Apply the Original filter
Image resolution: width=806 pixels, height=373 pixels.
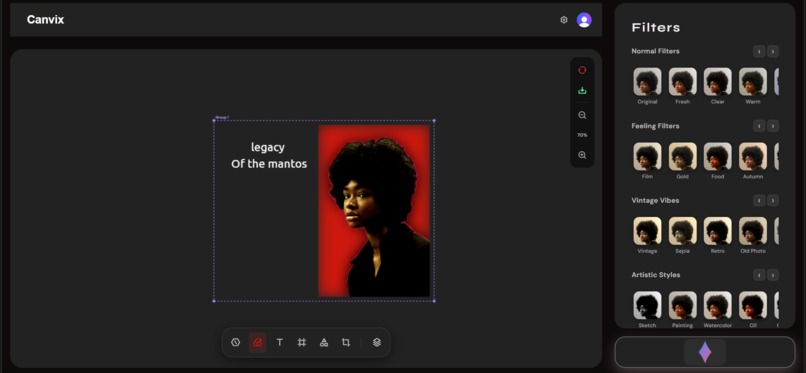[647, 82]
